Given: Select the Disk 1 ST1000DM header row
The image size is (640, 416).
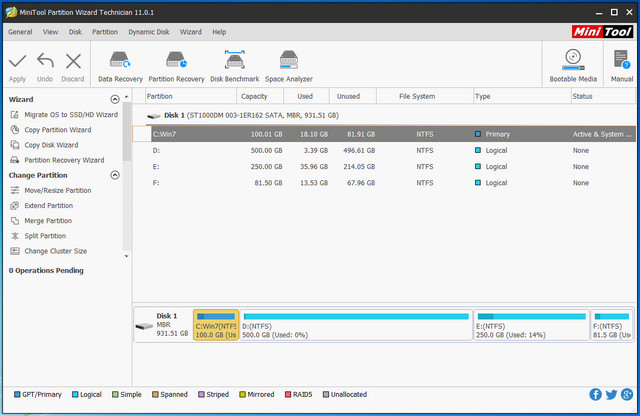Looking at the screenshot, I should [x=384, y=115].
